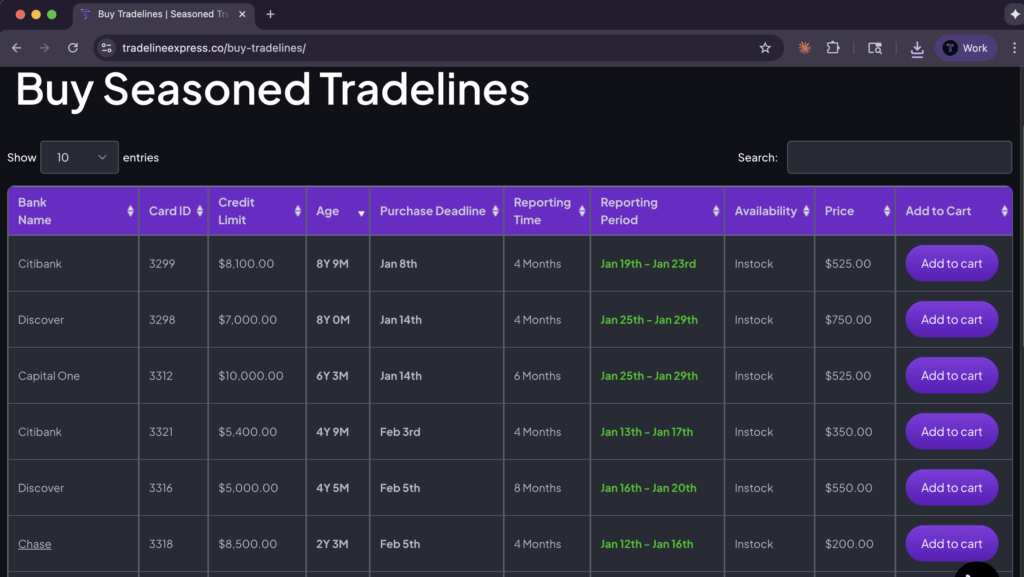Add Discover card 3316 to cart

(952, 488)
